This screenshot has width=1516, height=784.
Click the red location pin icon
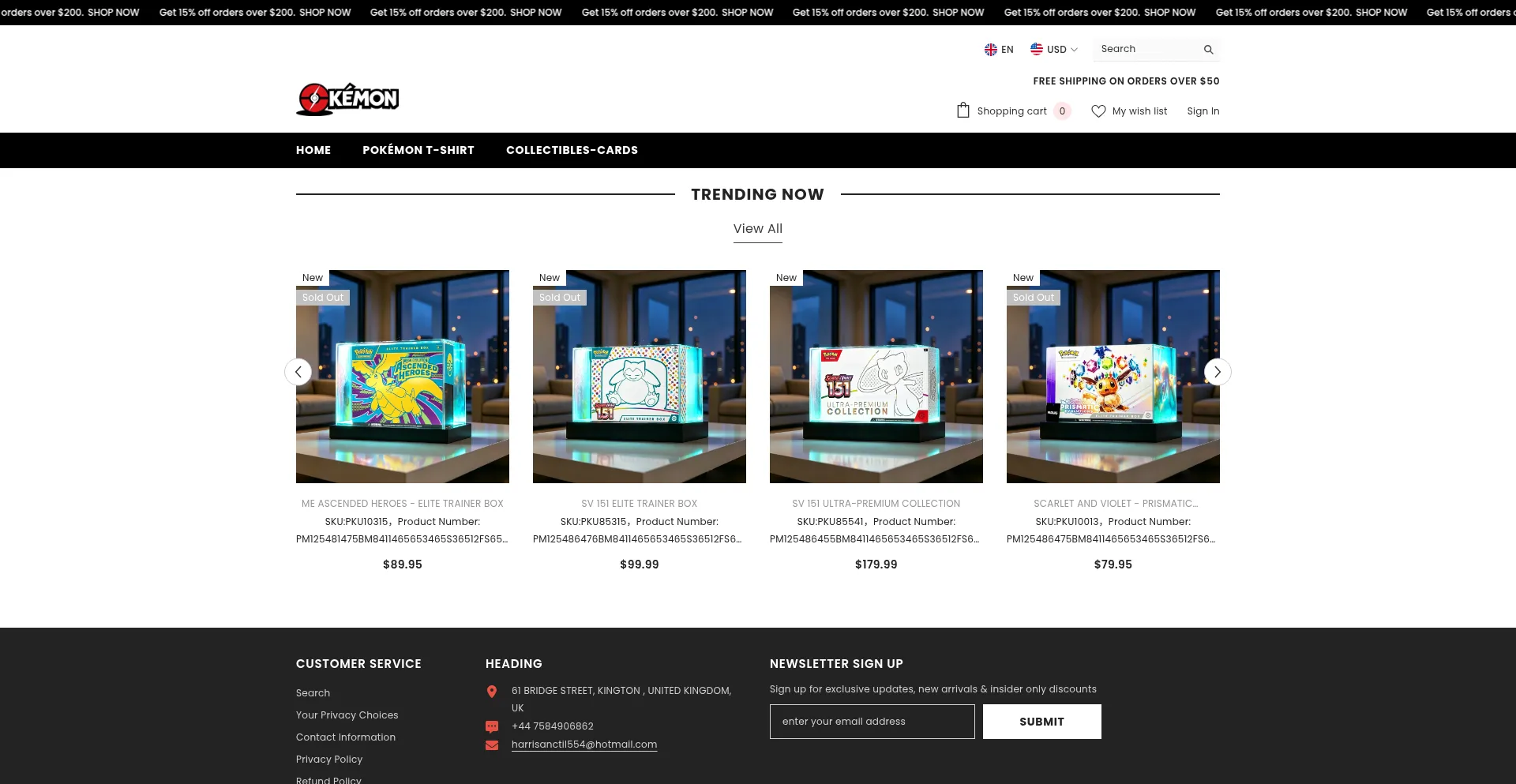pos(492,692)
